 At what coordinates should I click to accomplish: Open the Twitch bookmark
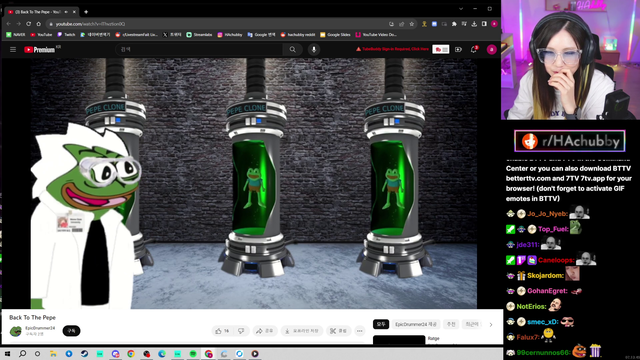pyautogui.click(x=66, y=35)
